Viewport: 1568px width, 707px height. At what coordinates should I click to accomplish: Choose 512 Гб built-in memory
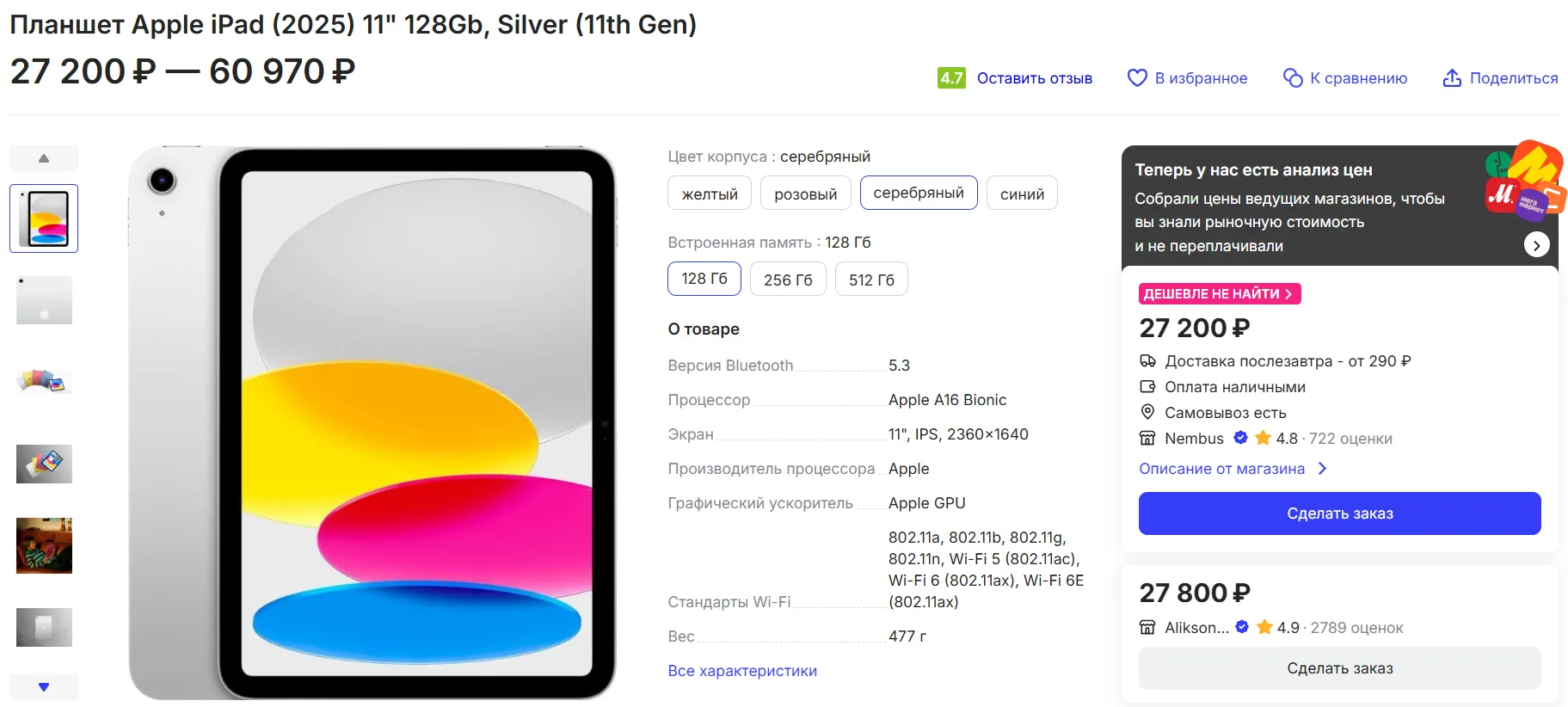point(871,280)
